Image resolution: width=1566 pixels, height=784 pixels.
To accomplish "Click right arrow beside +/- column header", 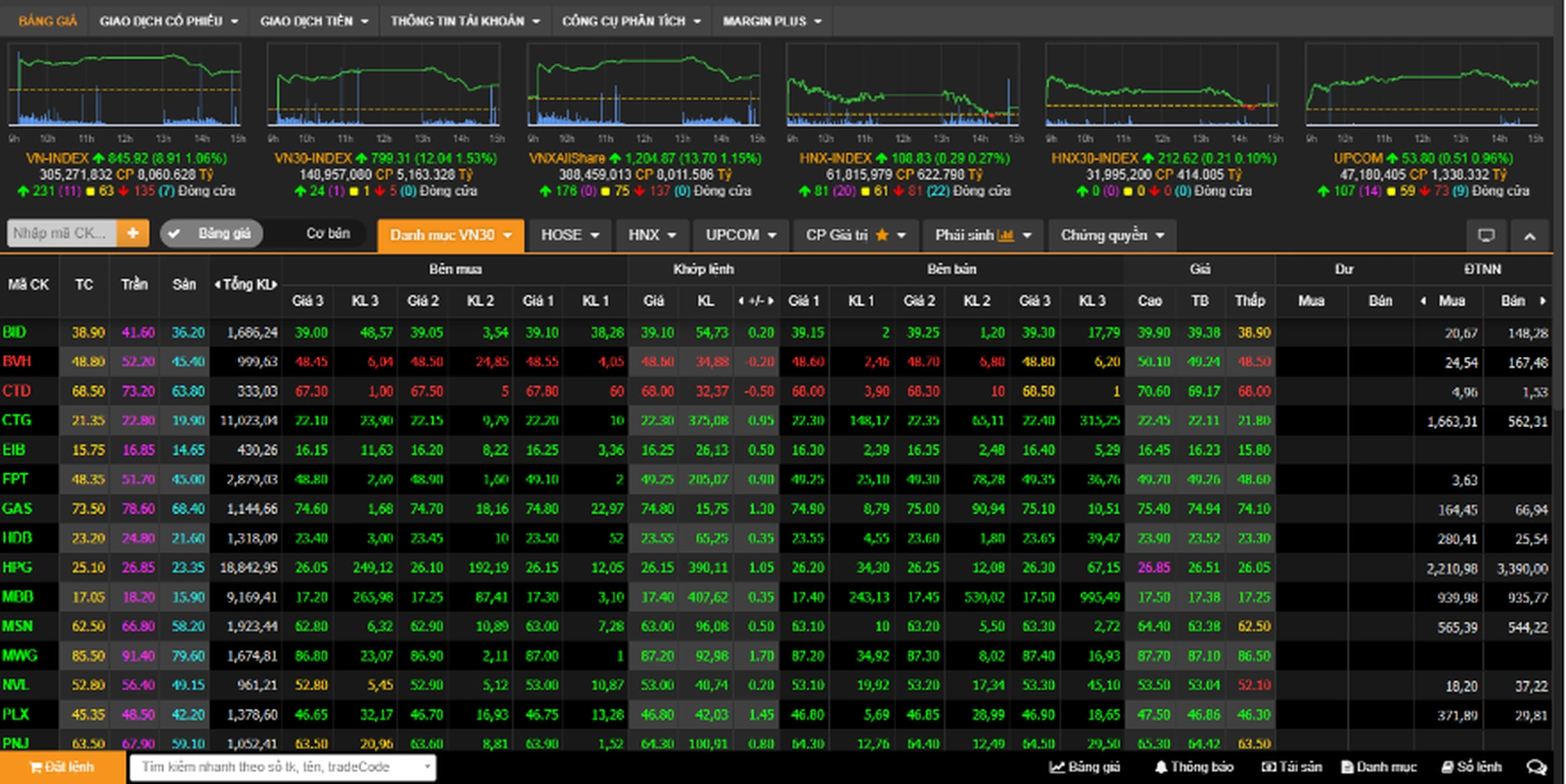I will click(770, 301).
